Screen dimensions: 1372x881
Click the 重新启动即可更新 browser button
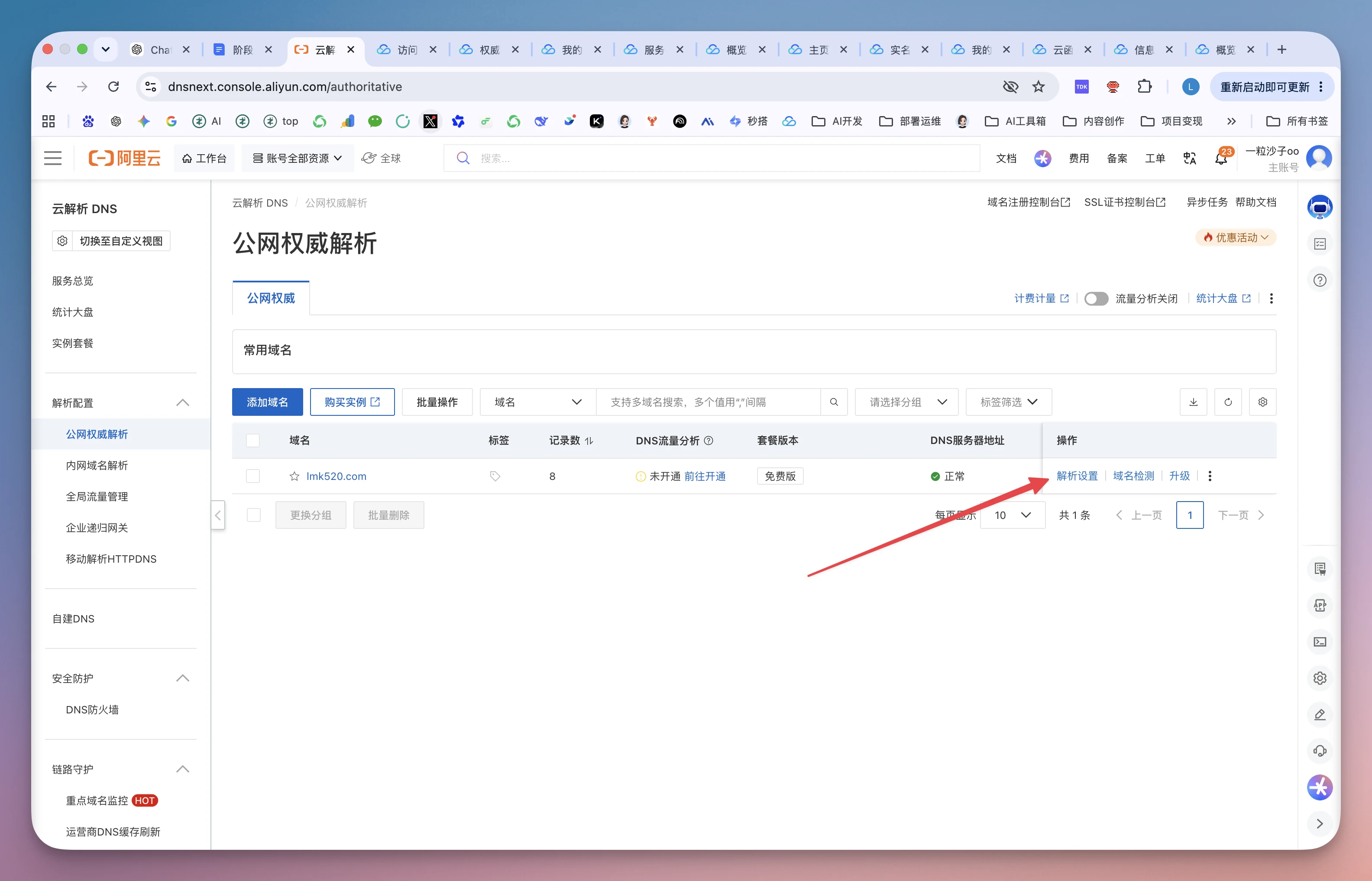click(1272, 87)
